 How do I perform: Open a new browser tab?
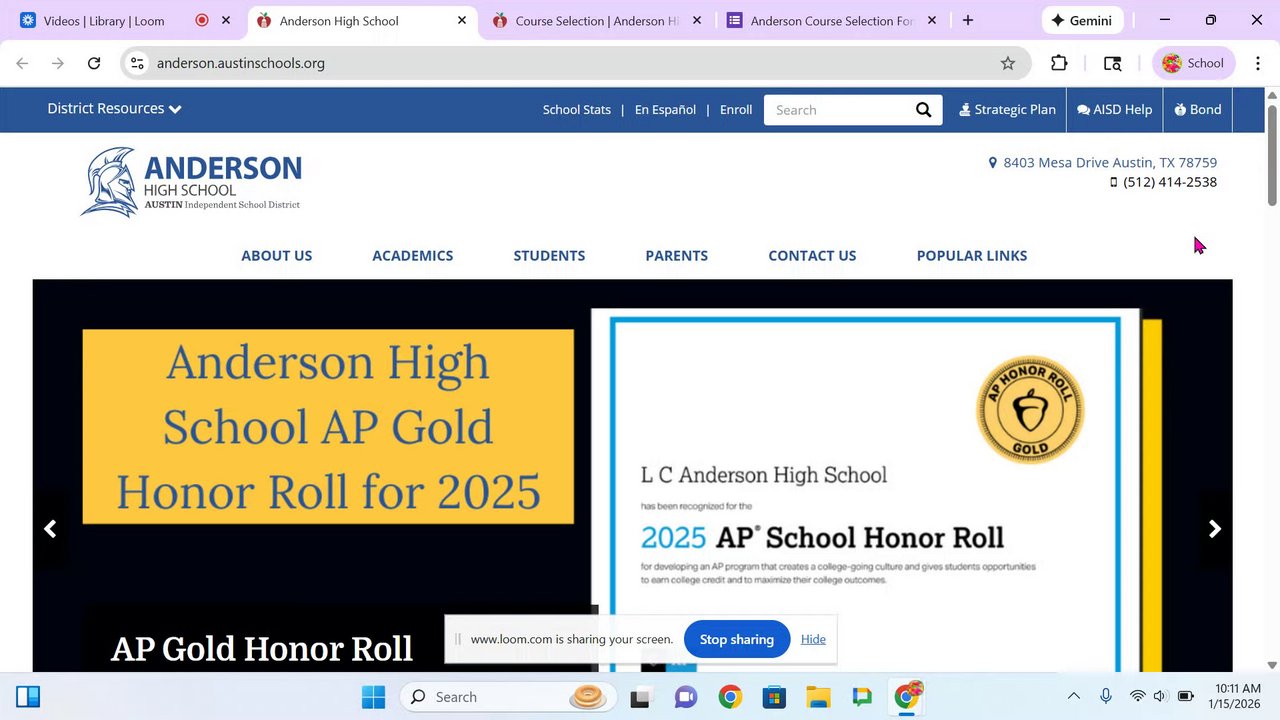[x=968, y=20]
